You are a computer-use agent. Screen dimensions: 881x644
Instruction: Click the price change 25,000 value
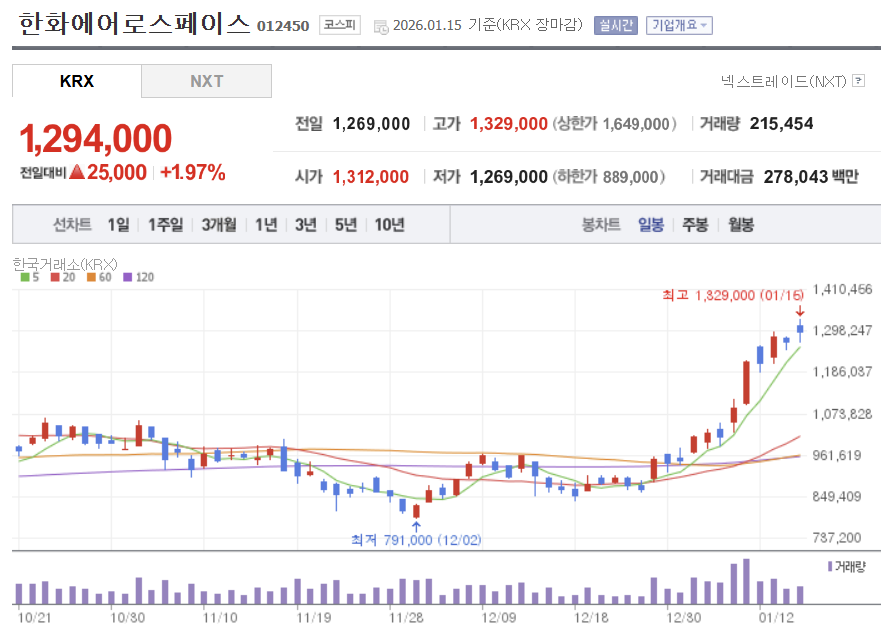(117, 173)
